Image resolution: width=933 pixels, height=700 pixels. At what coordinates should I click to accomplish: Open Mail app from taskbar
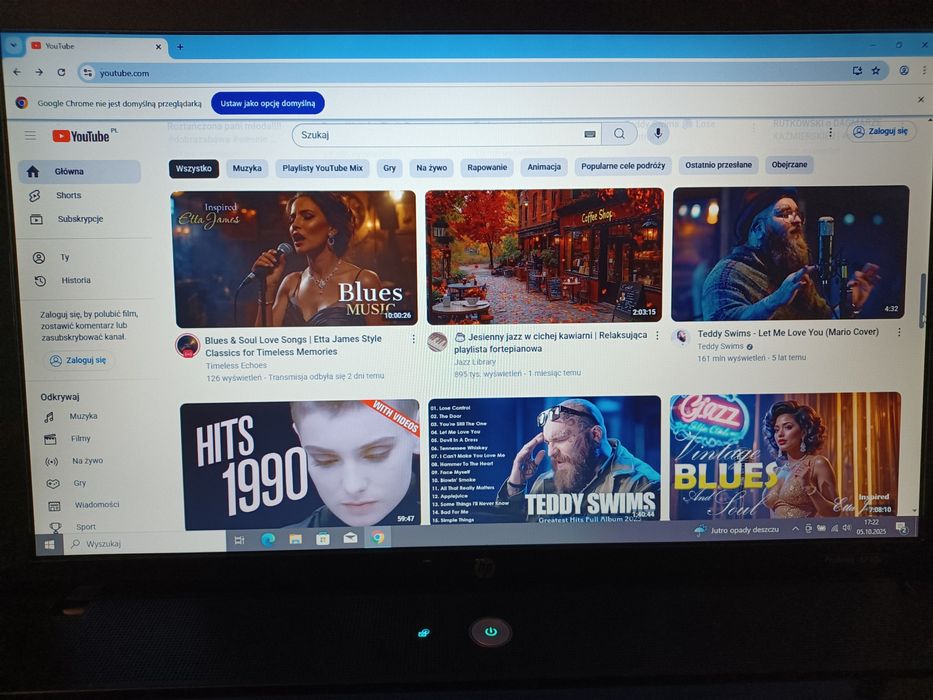pos(350,538)
